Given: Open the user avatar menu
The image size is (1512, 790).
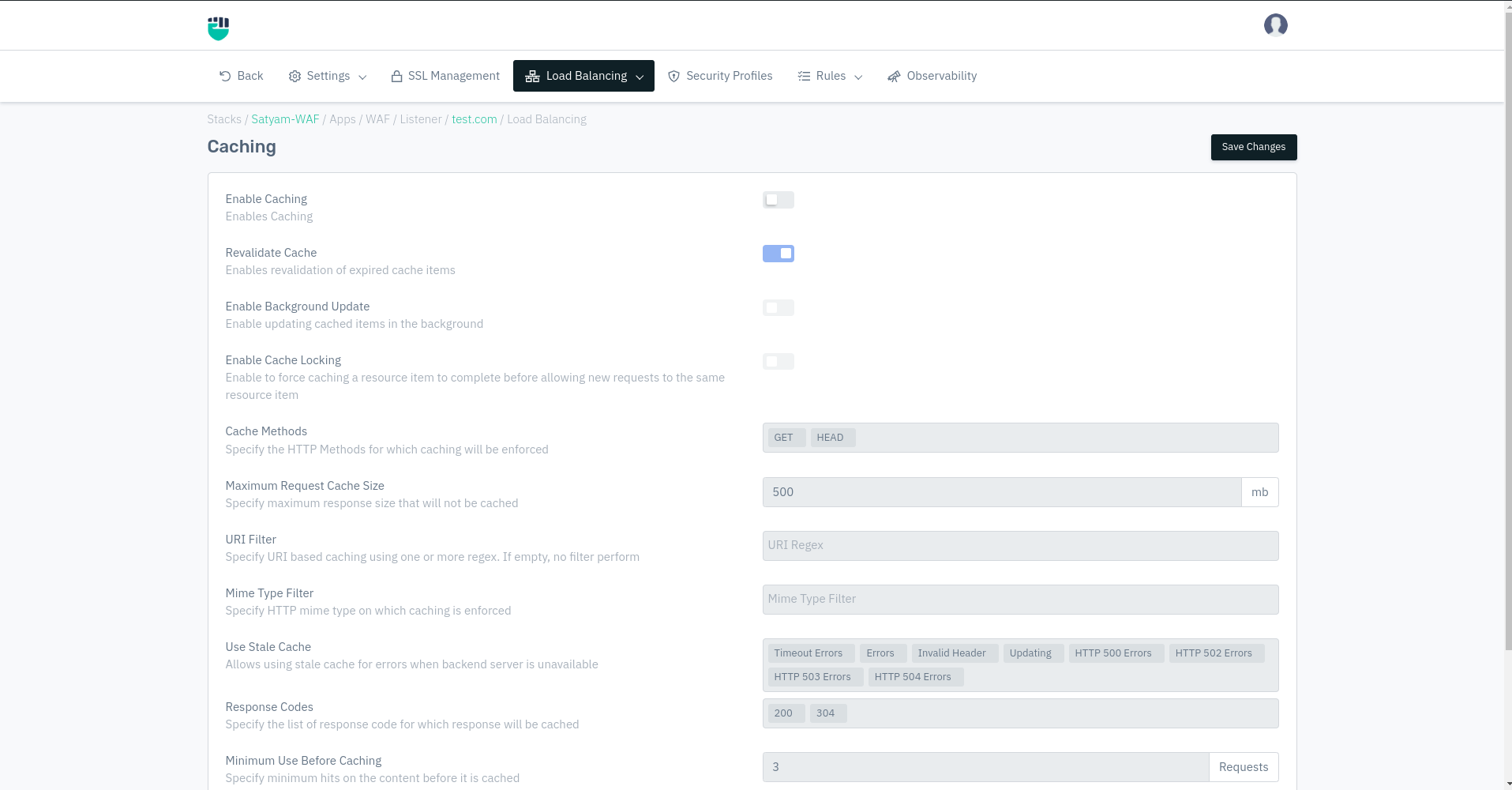Looking at the screenshot, I should [1275, 25].
